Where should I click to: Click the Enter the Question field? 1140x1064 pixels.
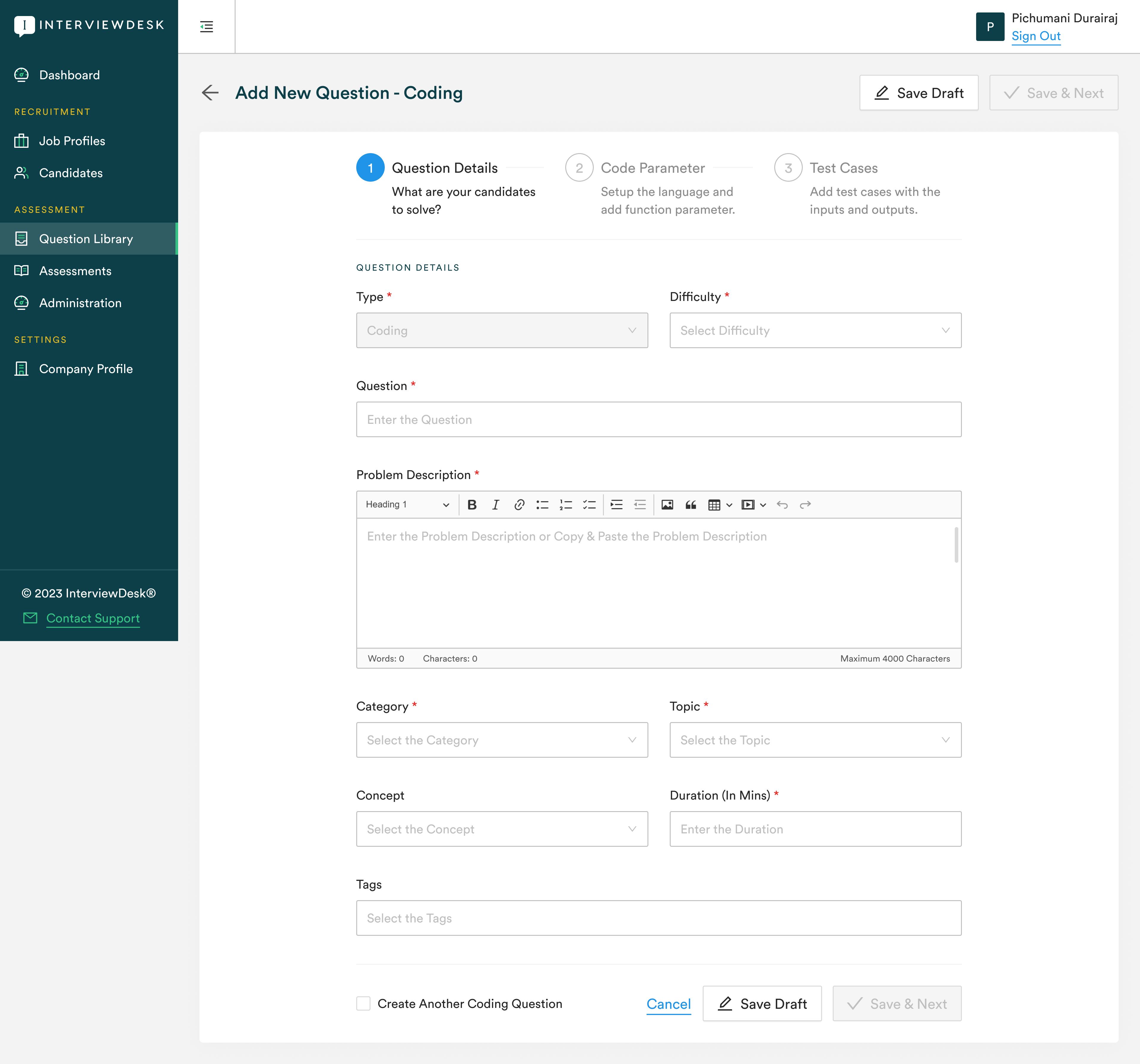[658, 419]
